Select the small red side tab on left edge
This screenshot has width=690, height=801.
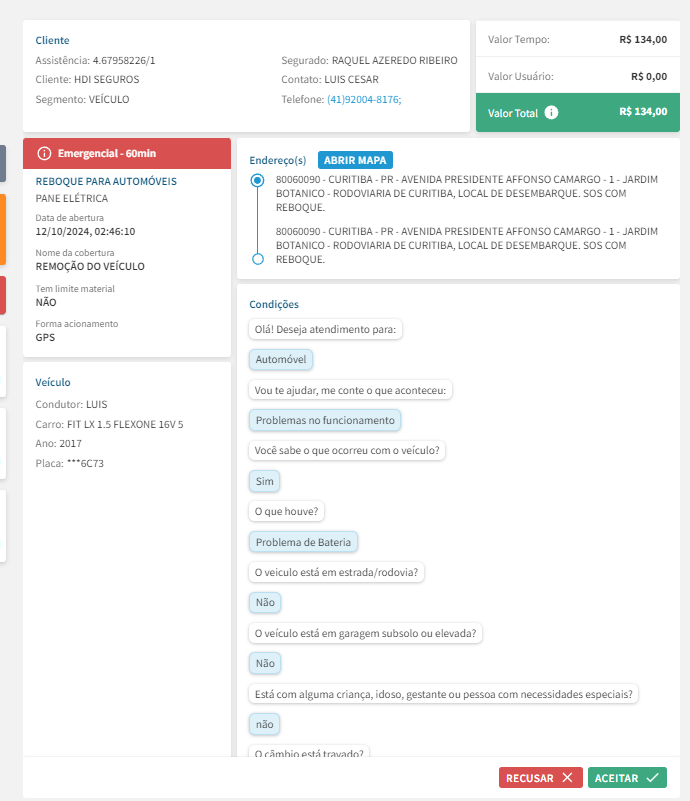[x=3, y=295]
